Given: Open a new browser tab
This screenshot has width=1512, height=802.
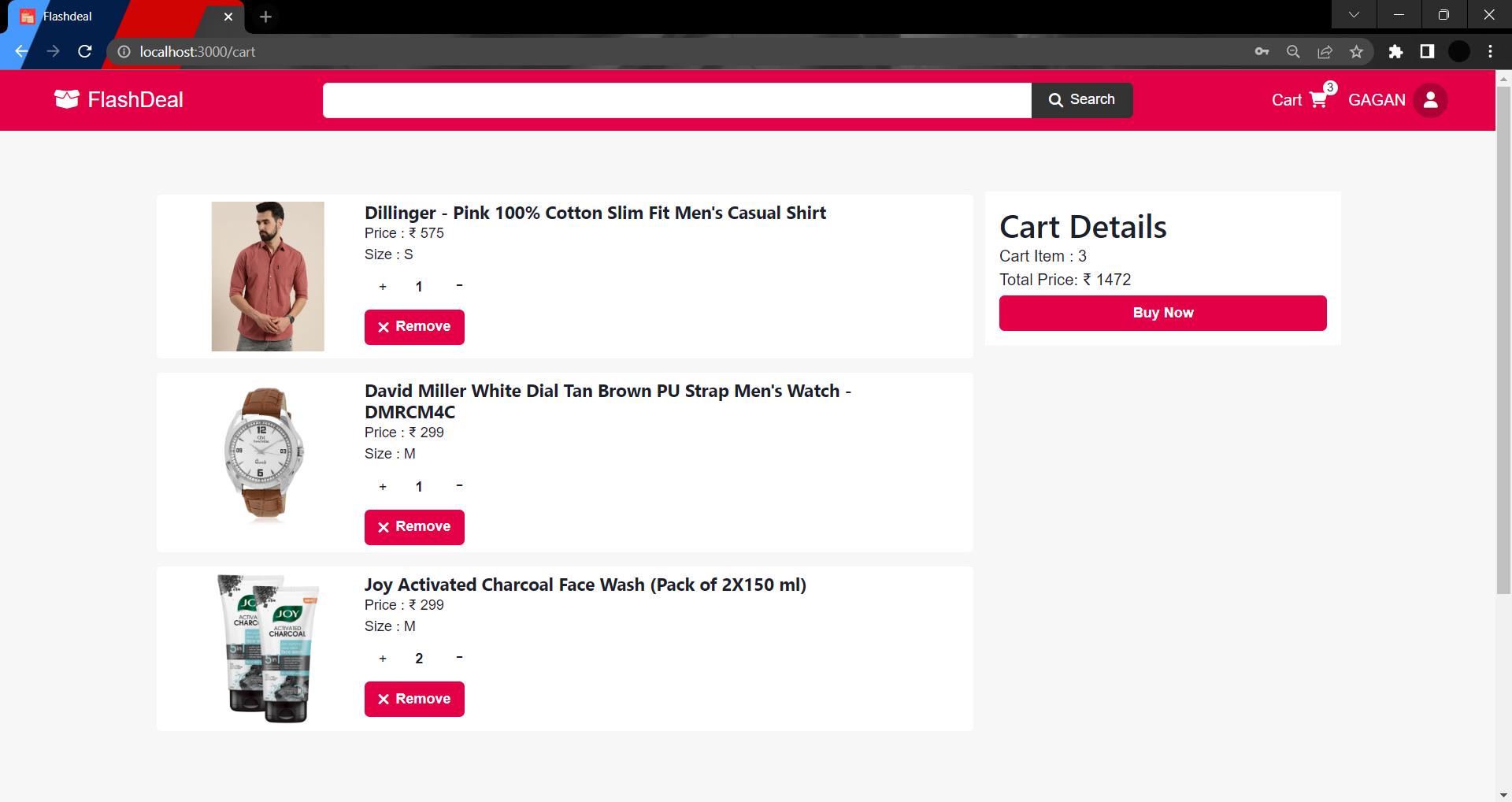Looking at the screenshot, I should point(265,17).
